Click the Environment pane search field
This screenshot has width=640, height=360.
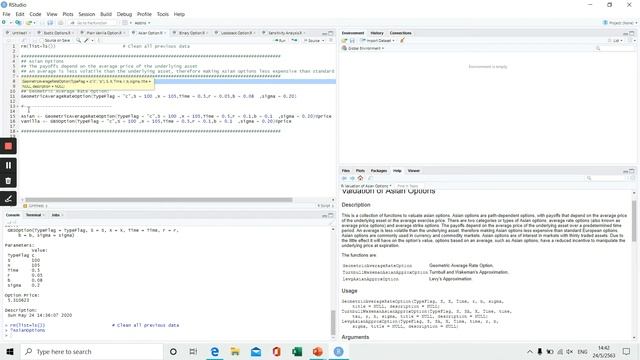614,48
